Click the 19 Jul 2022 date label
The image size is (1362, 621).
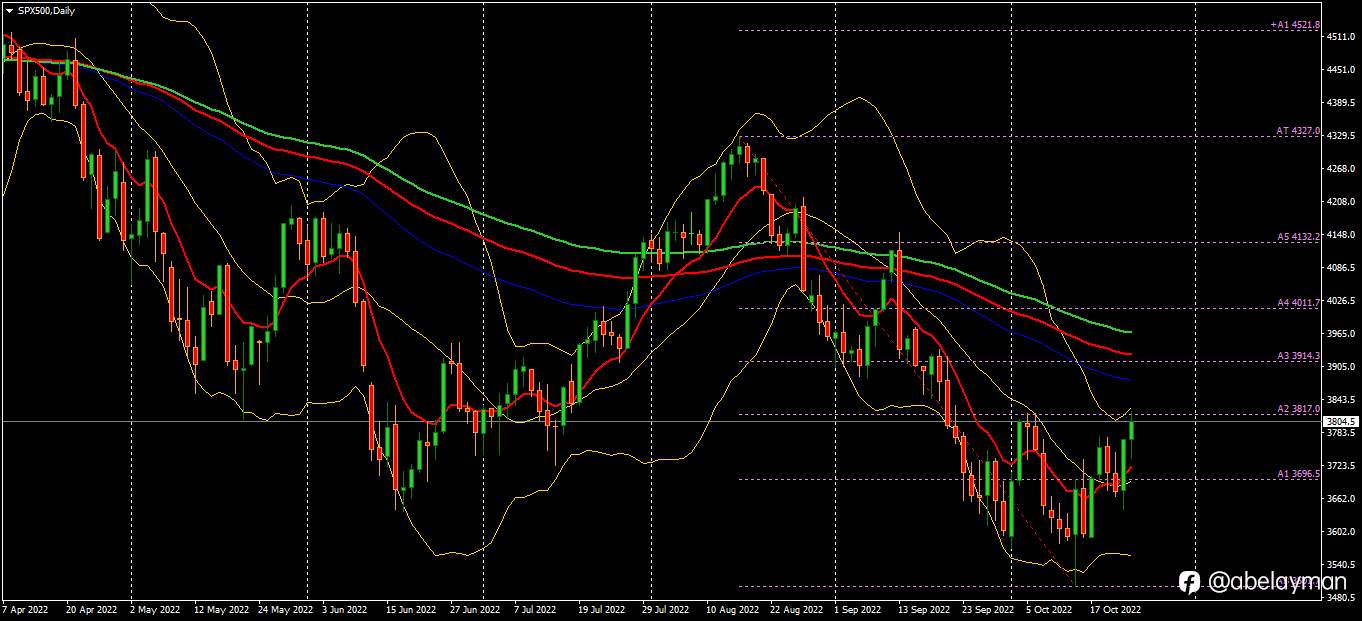coord(602,608)
